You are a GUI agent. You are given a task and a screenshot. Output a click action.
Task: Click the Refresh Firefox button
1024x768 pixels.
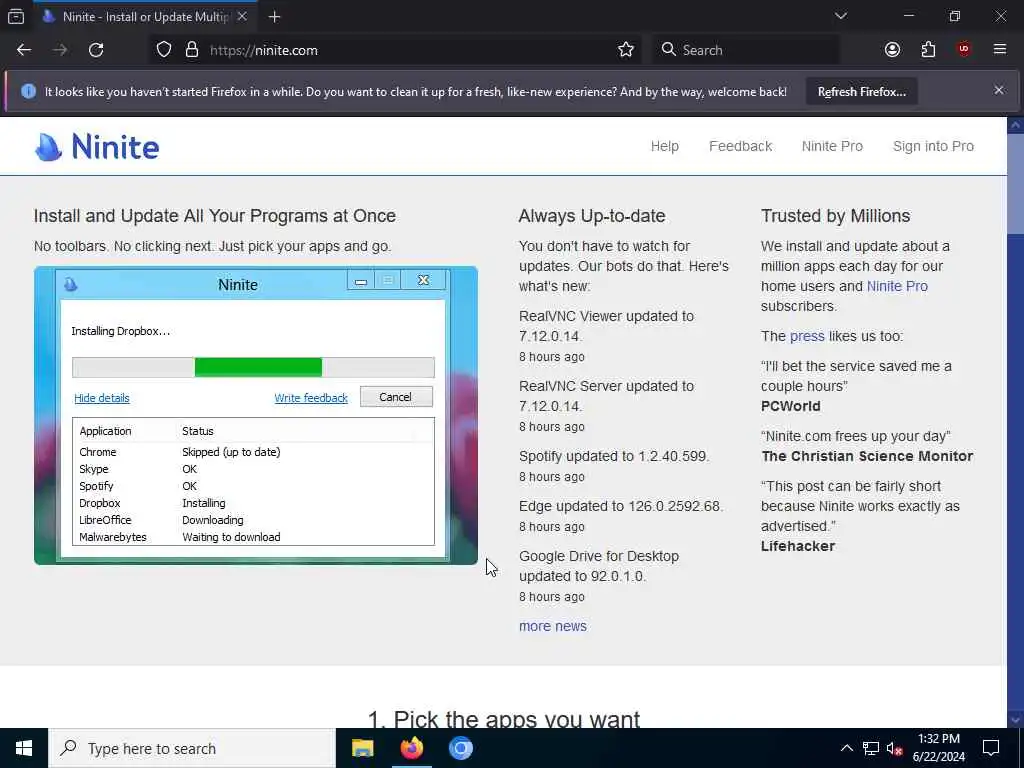click(x=861, y=92)
